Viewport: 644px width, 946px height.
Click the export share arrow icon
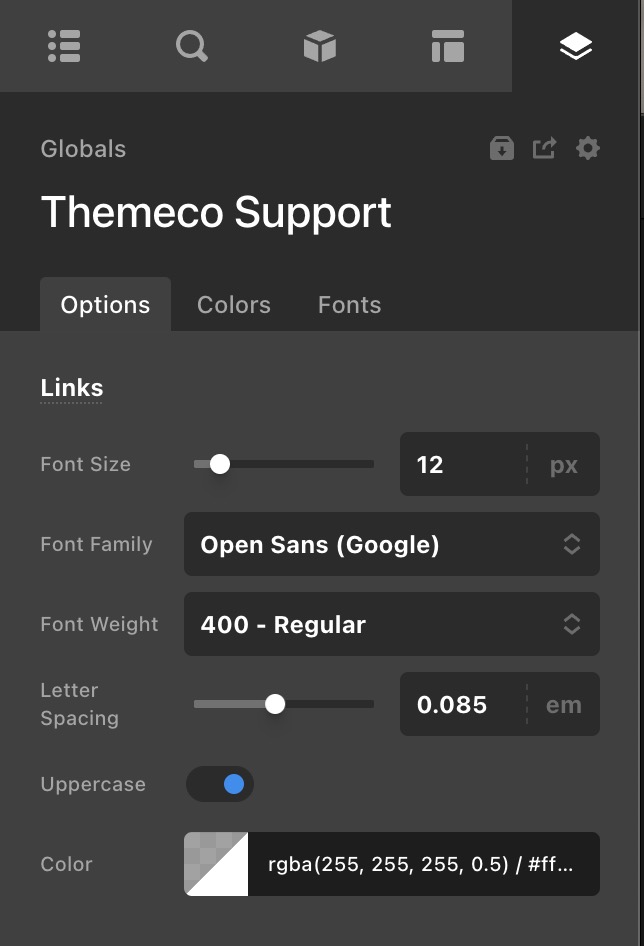tap(544, 149)
